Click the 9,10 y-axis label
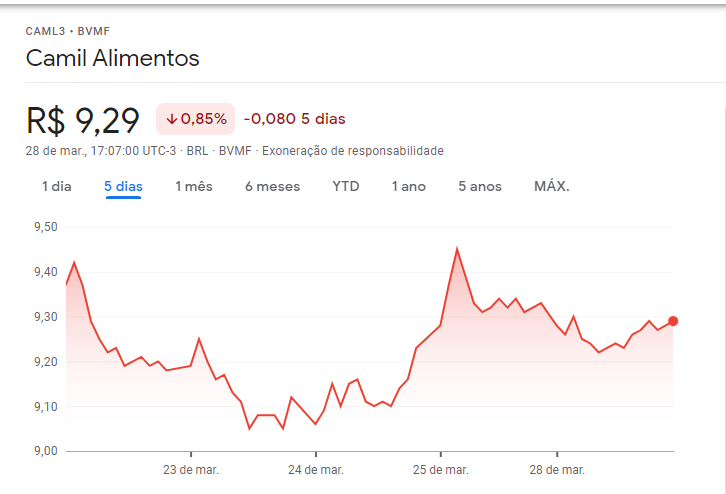The height and width of the screenshot is (494, 726). pos(46,406)
